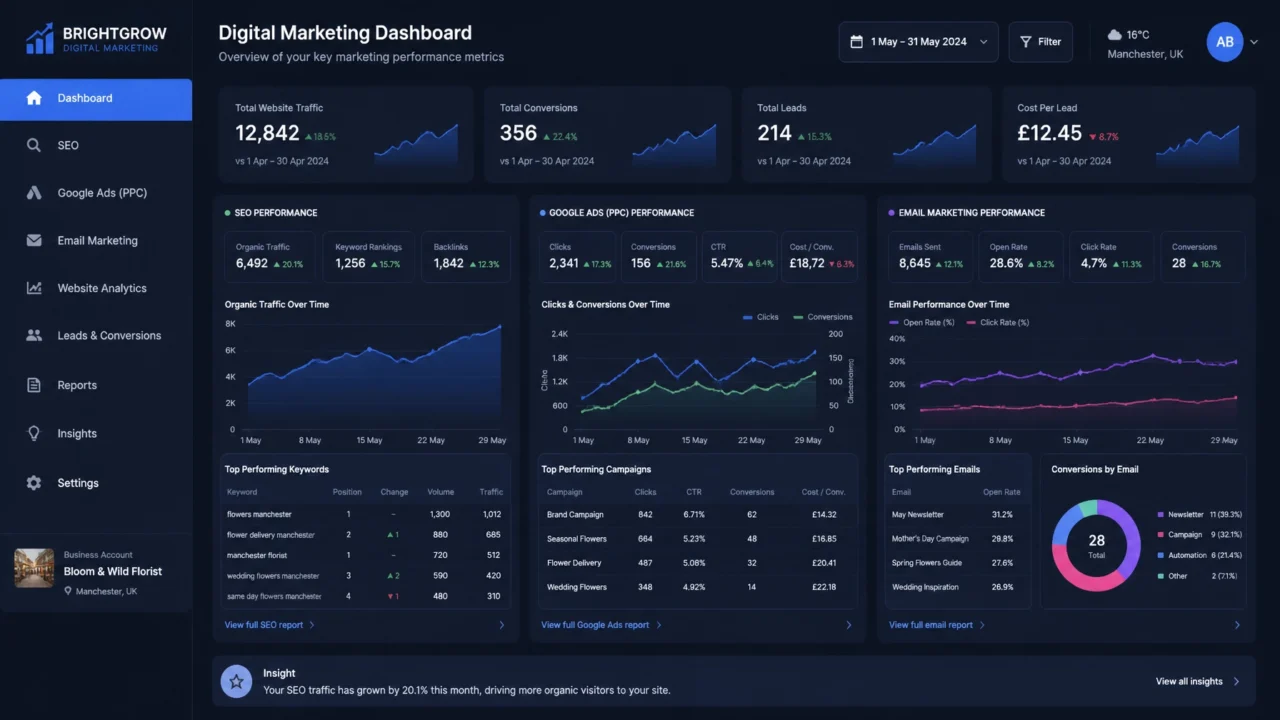Open the Insights lightbulb icon
Viewport: 1280px width, 720px height.
34,433
